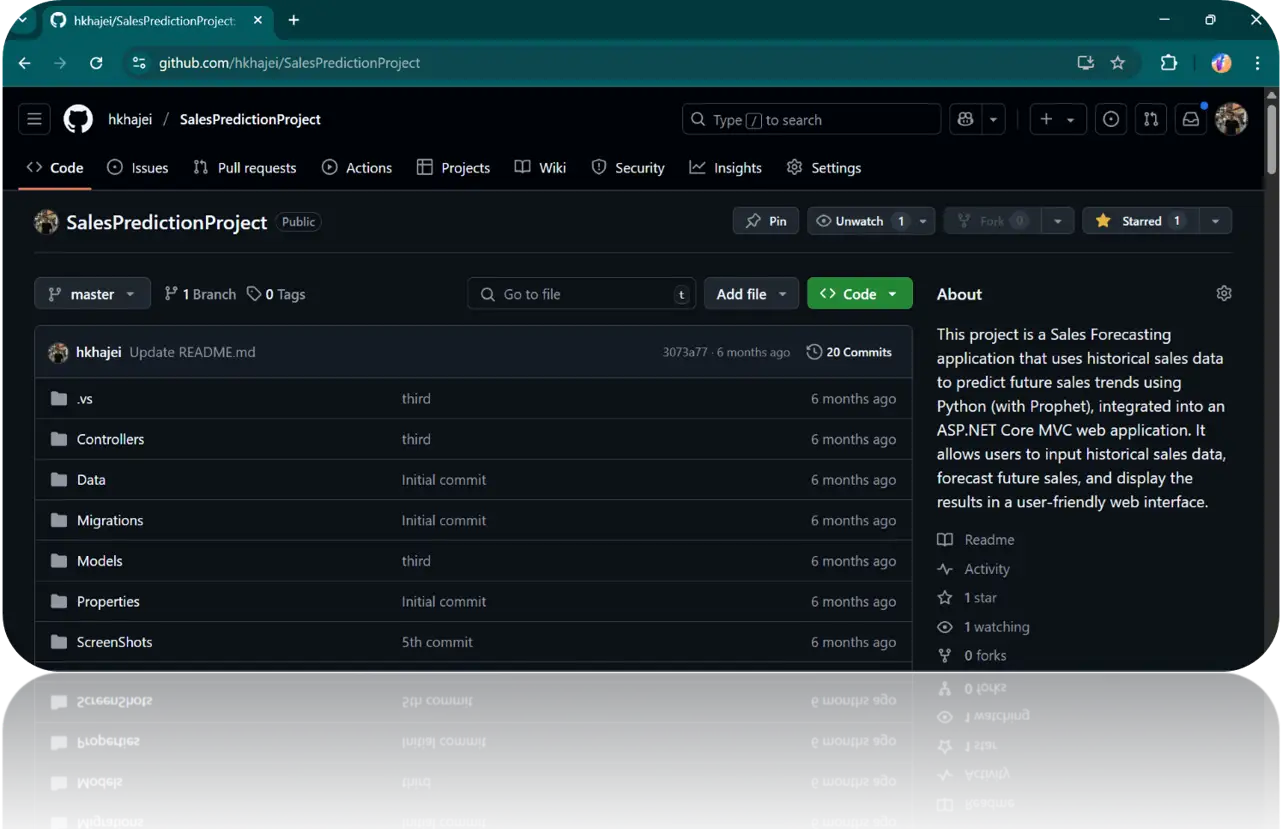This screenshot has height=829, width=1282.
Task: Open pull requests icon in top header
Action: [1151, 119]
